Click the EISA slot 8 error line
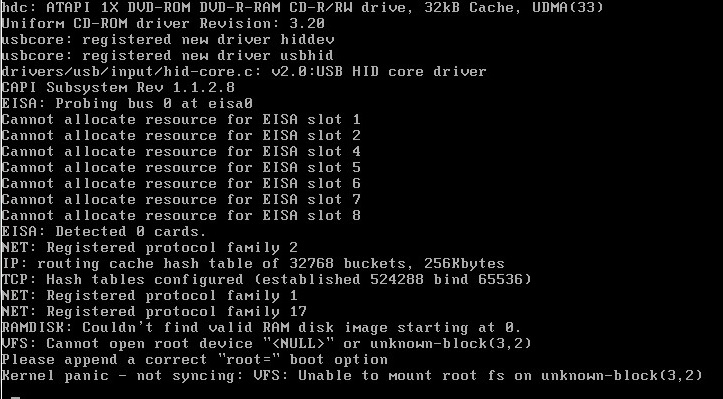 (181, 215)
